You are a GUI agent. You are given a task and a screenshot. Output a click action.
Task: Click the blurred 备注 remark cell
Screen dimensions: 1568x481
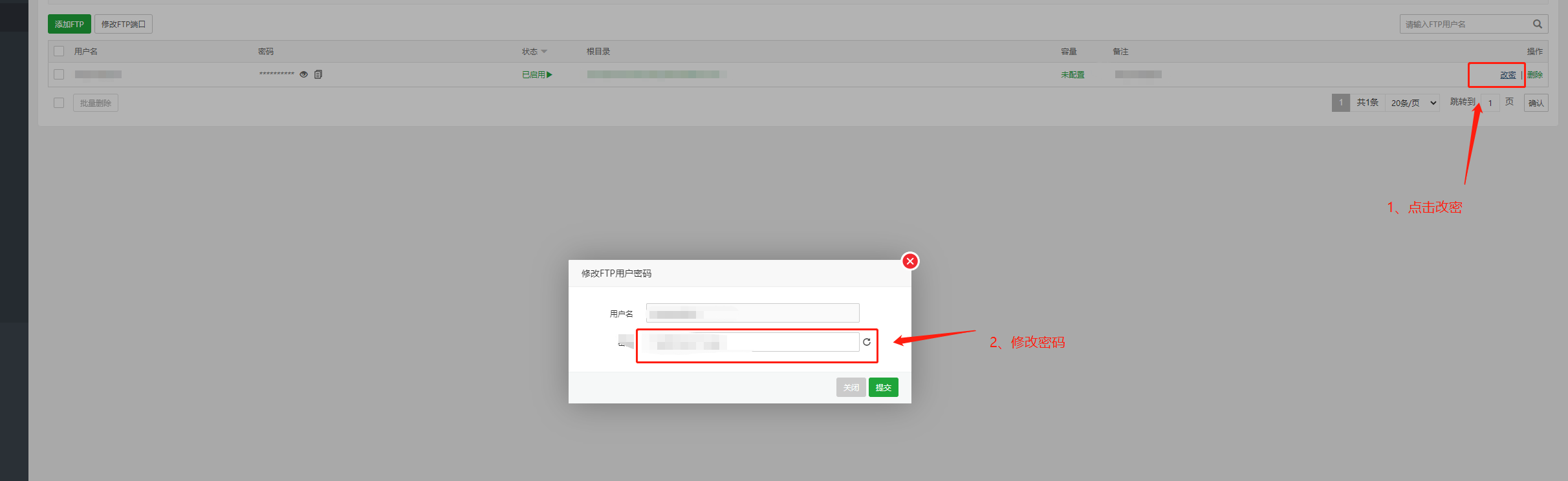[x=1138, y=74]
